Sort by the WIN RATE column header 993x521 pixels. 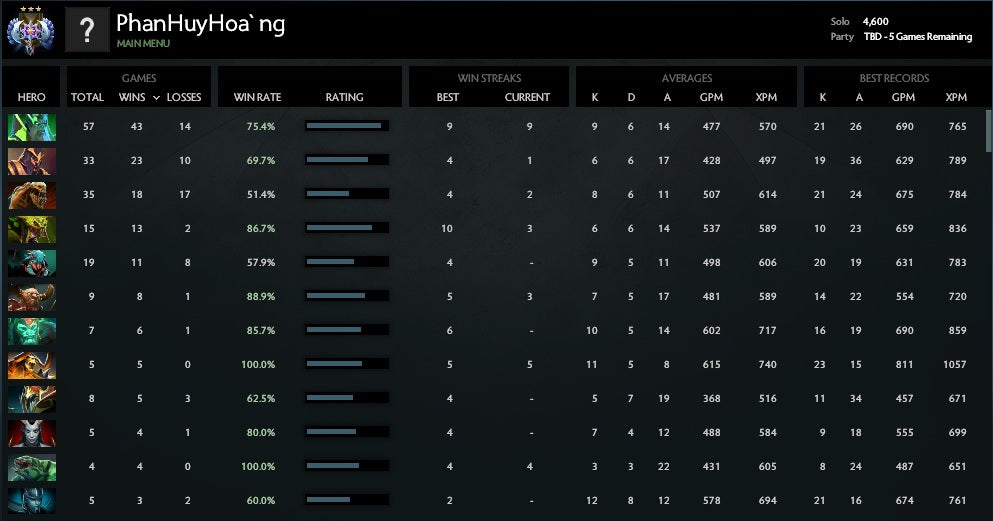pyautogui.click(x=257, y=98)
